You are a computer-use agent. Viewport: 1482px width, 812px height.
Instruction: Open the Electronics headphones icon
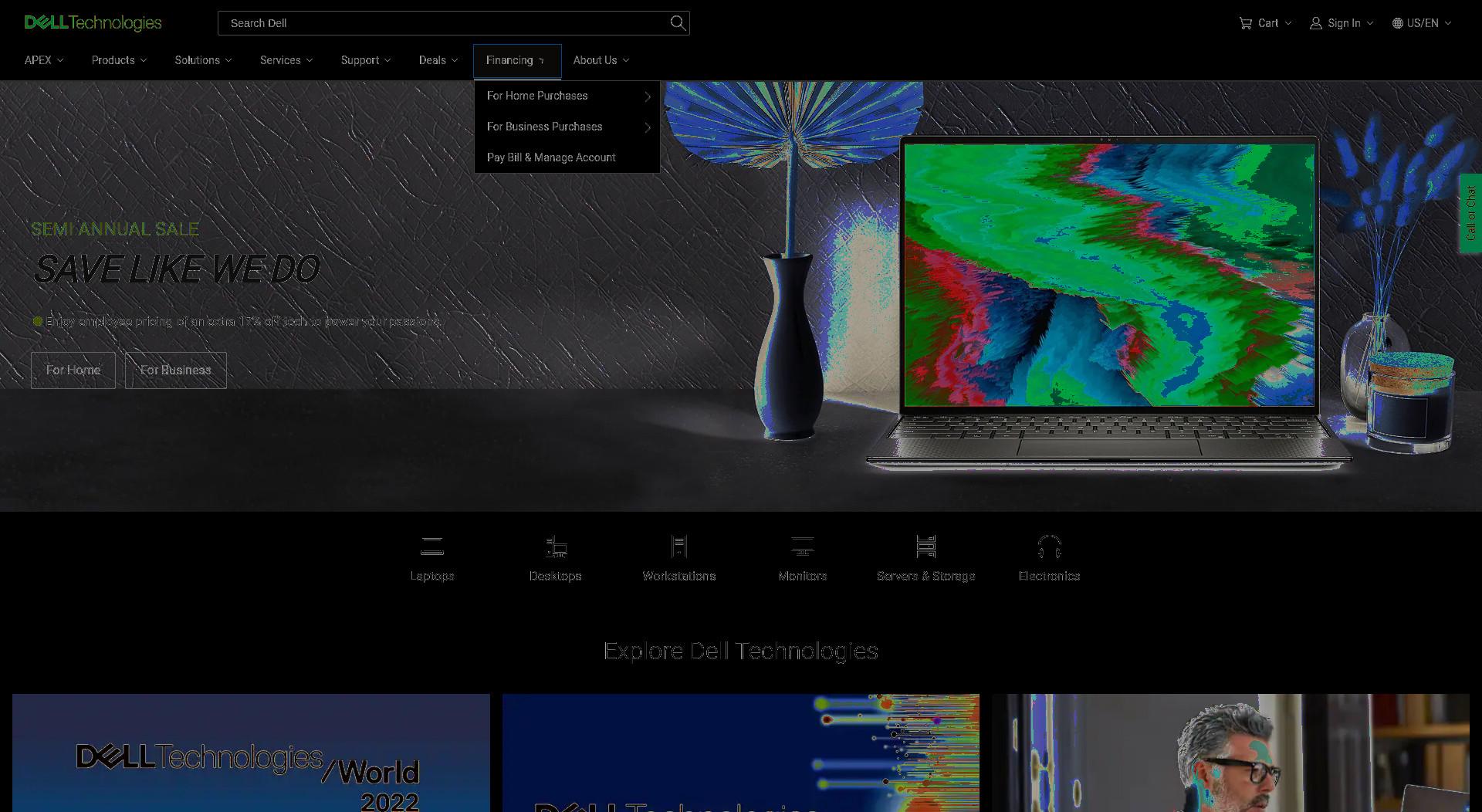pyautogui.click(x=1050, y=546)
